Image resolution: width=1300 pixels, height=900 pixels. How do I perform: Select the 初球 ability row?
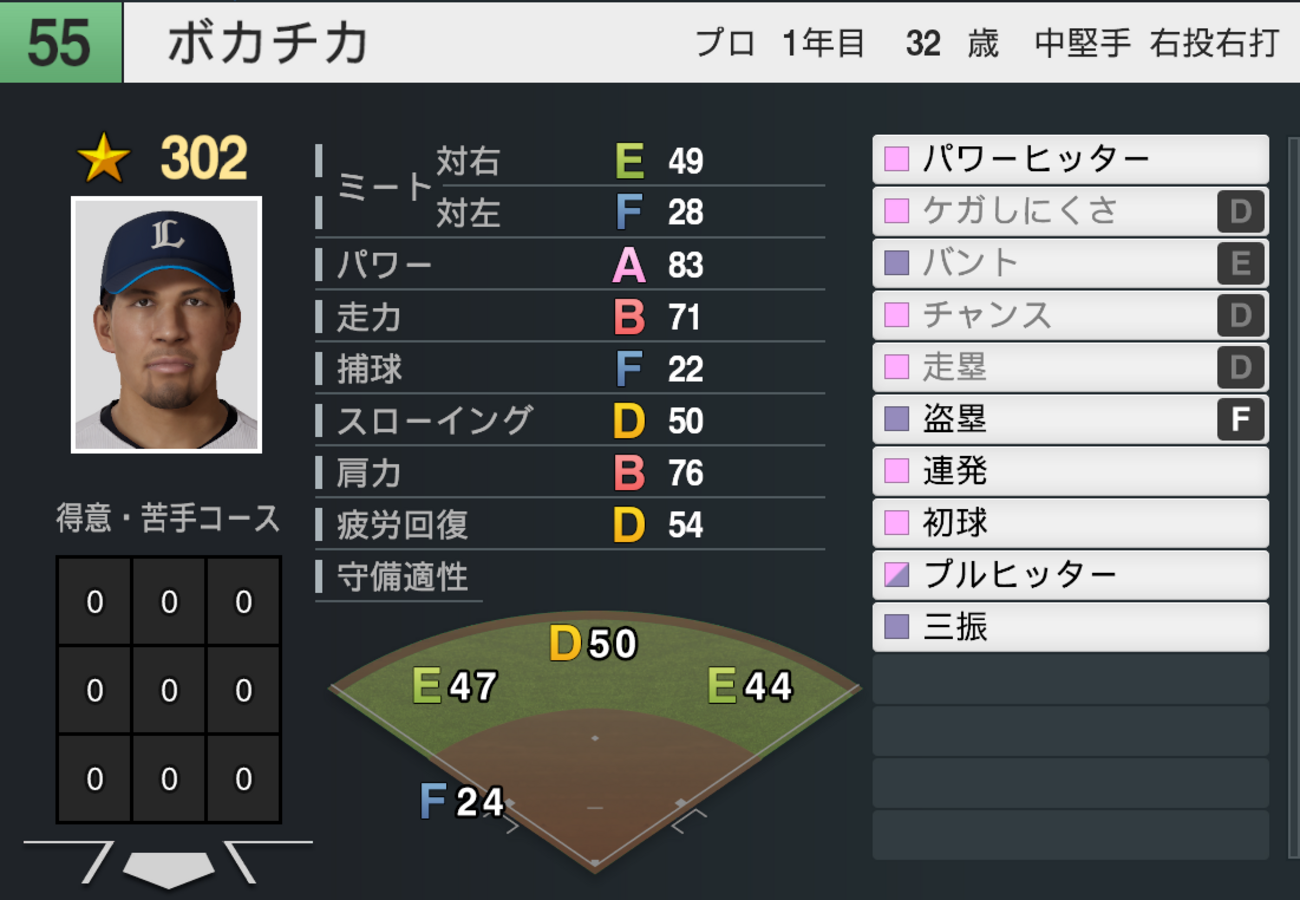(x=1070, y=523)
